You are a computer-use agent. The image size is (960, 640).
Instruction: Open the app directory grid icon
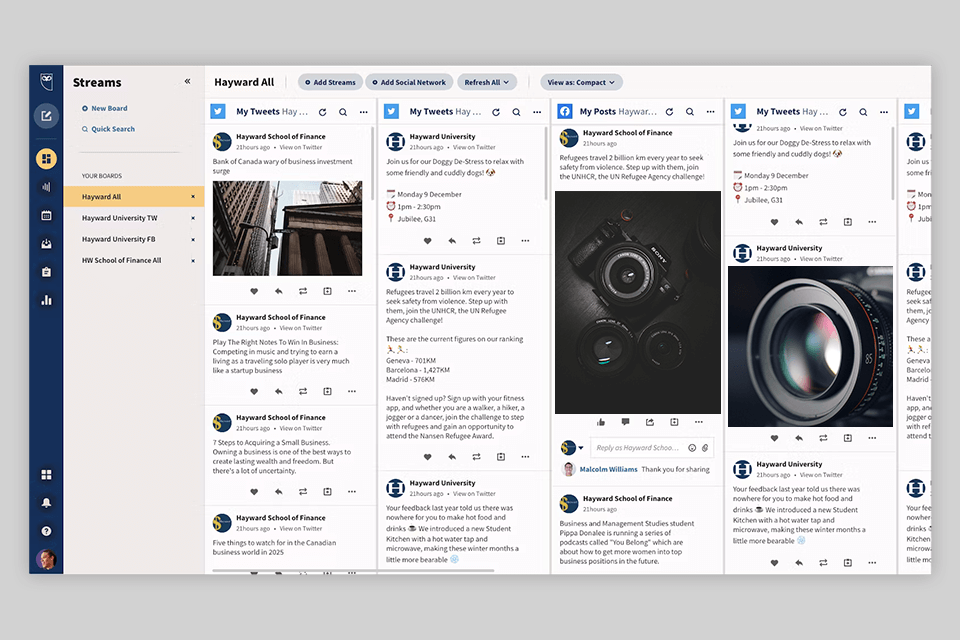(x=46, y=475)
